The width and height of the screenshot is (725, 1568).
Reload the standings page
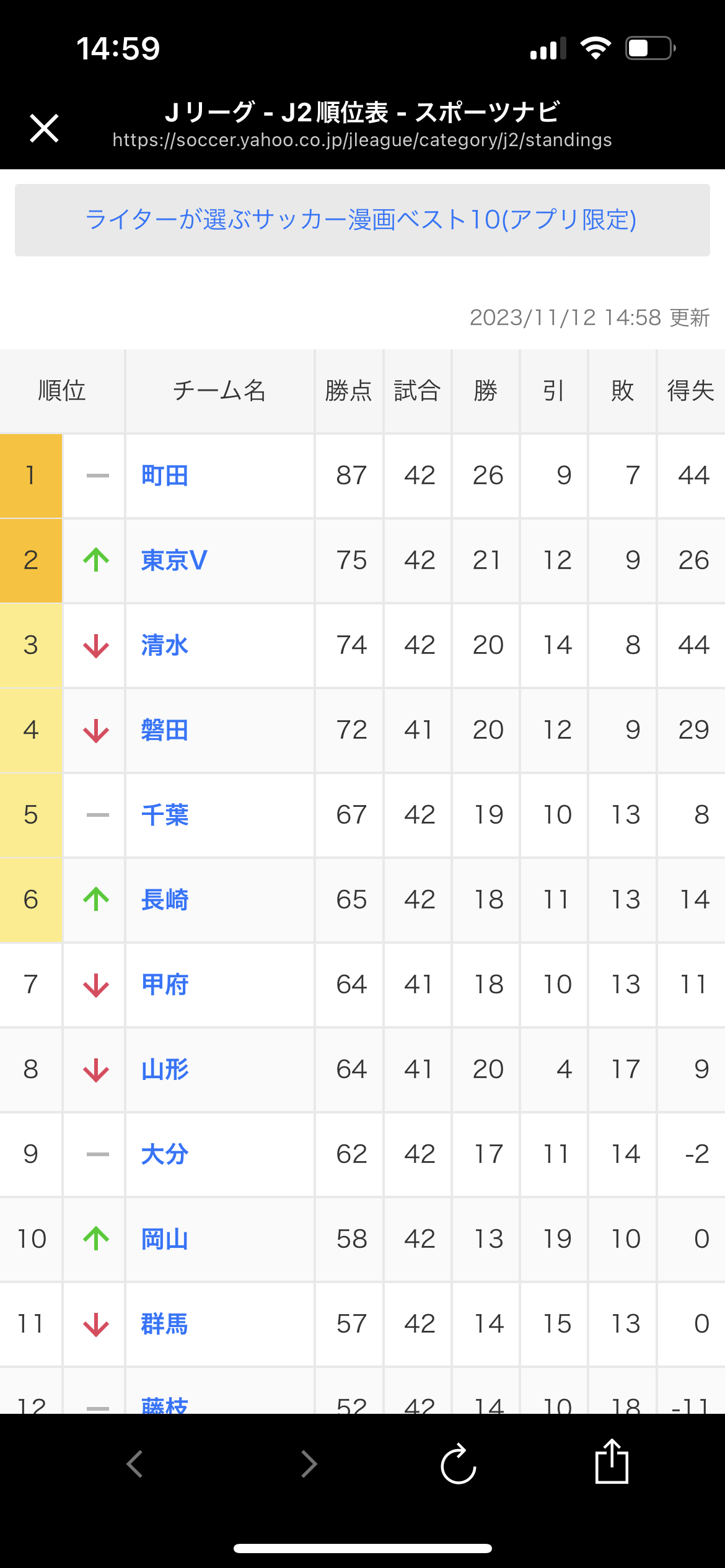click(459, 1464)
